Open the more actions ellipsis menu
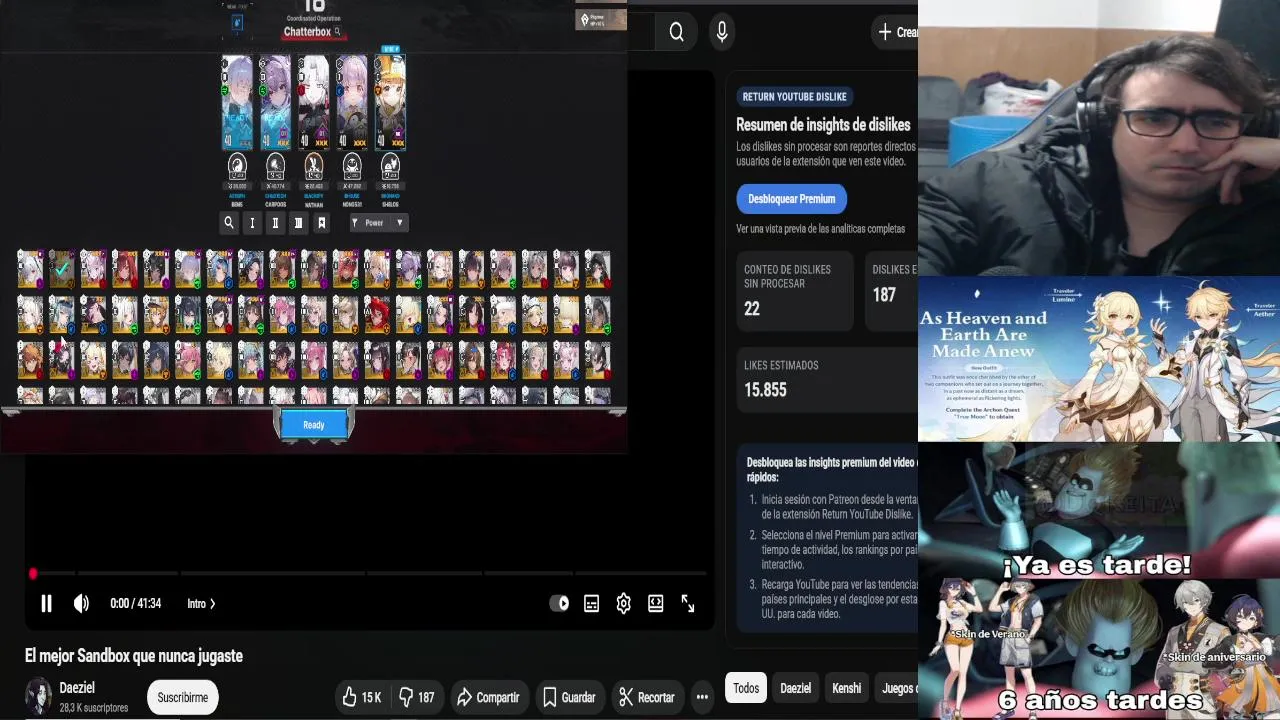 tap(702, 697)
